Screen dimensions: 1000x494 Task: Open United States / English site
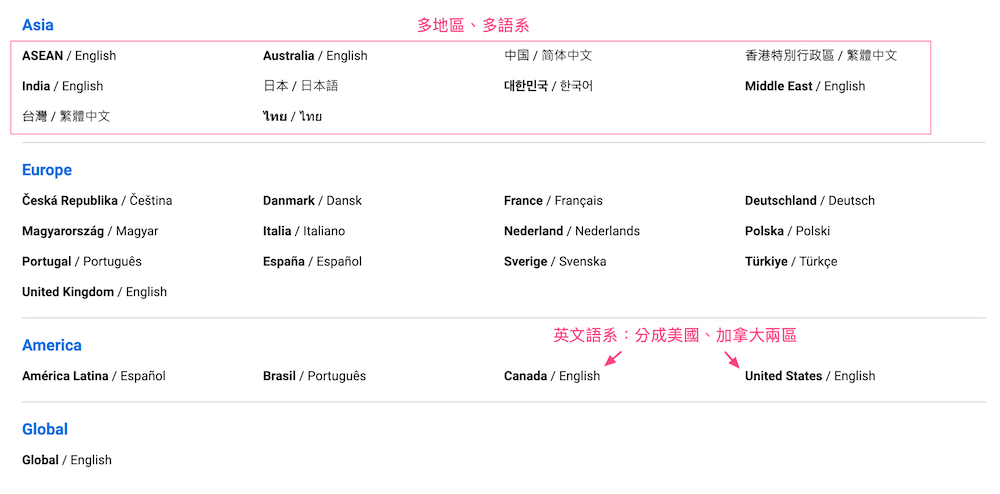(x=810, y=376)
